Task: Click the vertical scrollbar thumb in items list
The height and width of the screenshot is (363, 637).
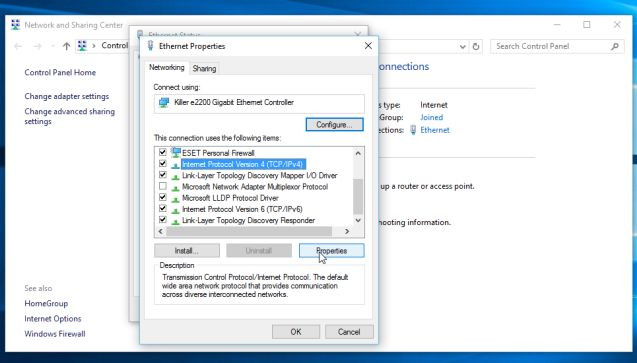Action: click(358, 196)
